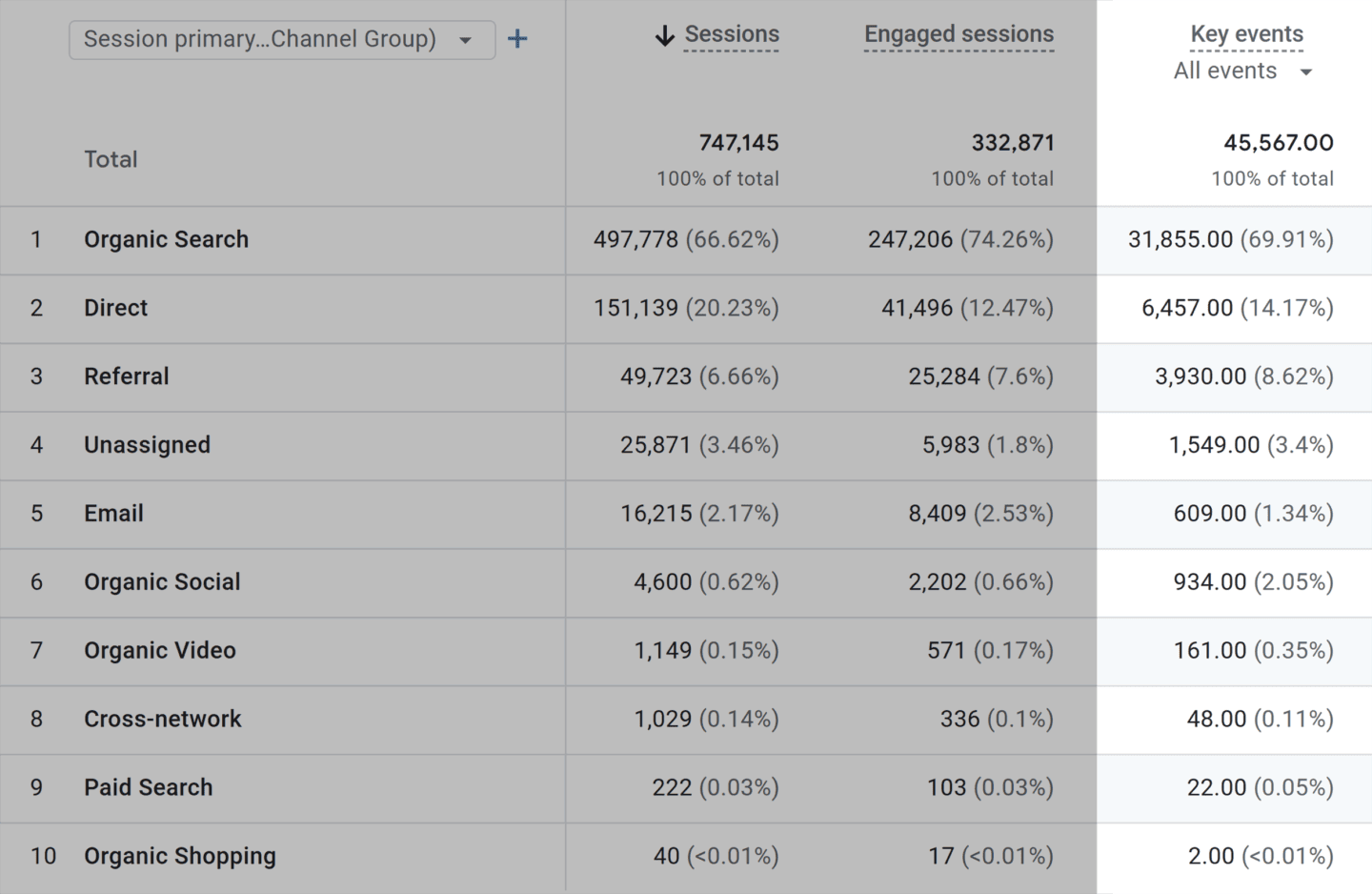Open the Organic Video channel entry
The height and width of the screenshot is (894, 1372).
click(x=159, y=651)
